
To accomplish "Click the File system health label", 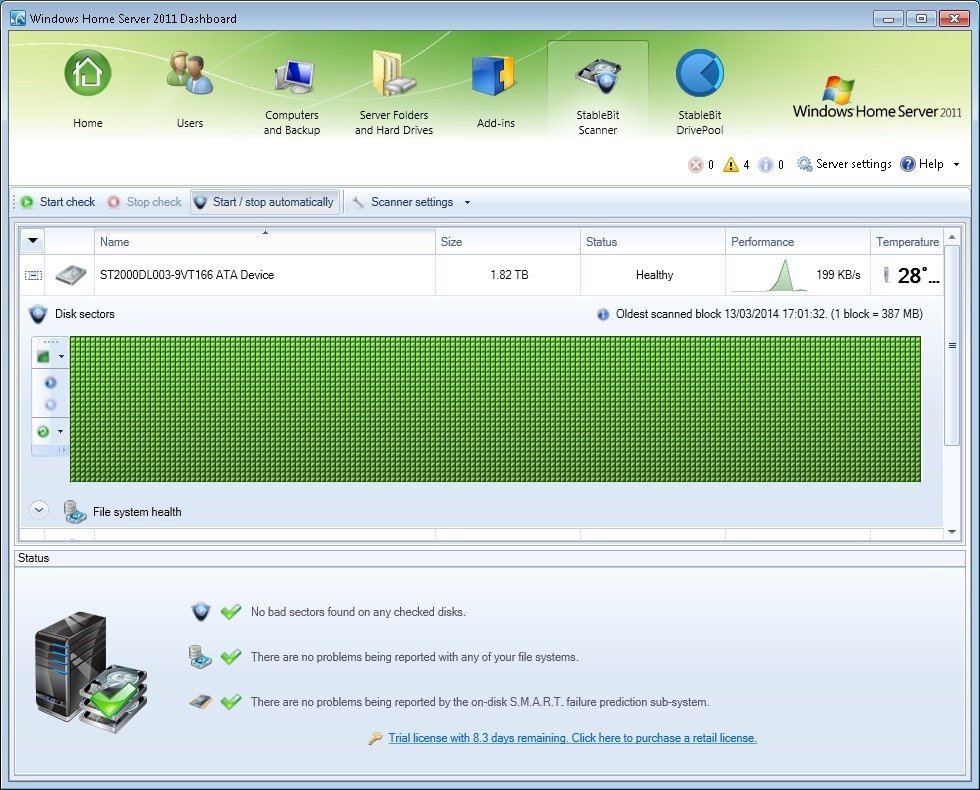I will 137,512.
